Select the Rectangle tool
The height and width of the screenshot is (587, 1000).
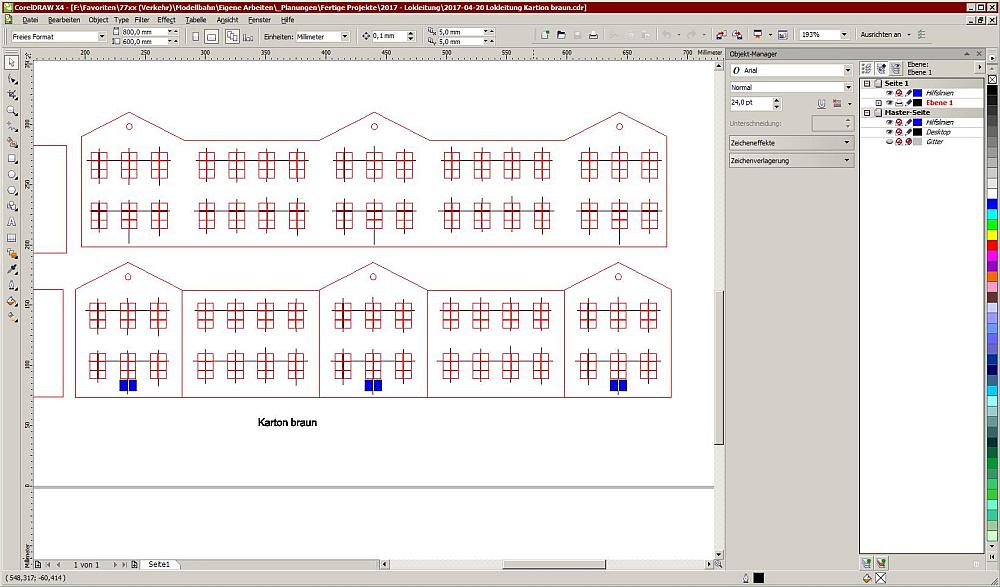[11, 158]
